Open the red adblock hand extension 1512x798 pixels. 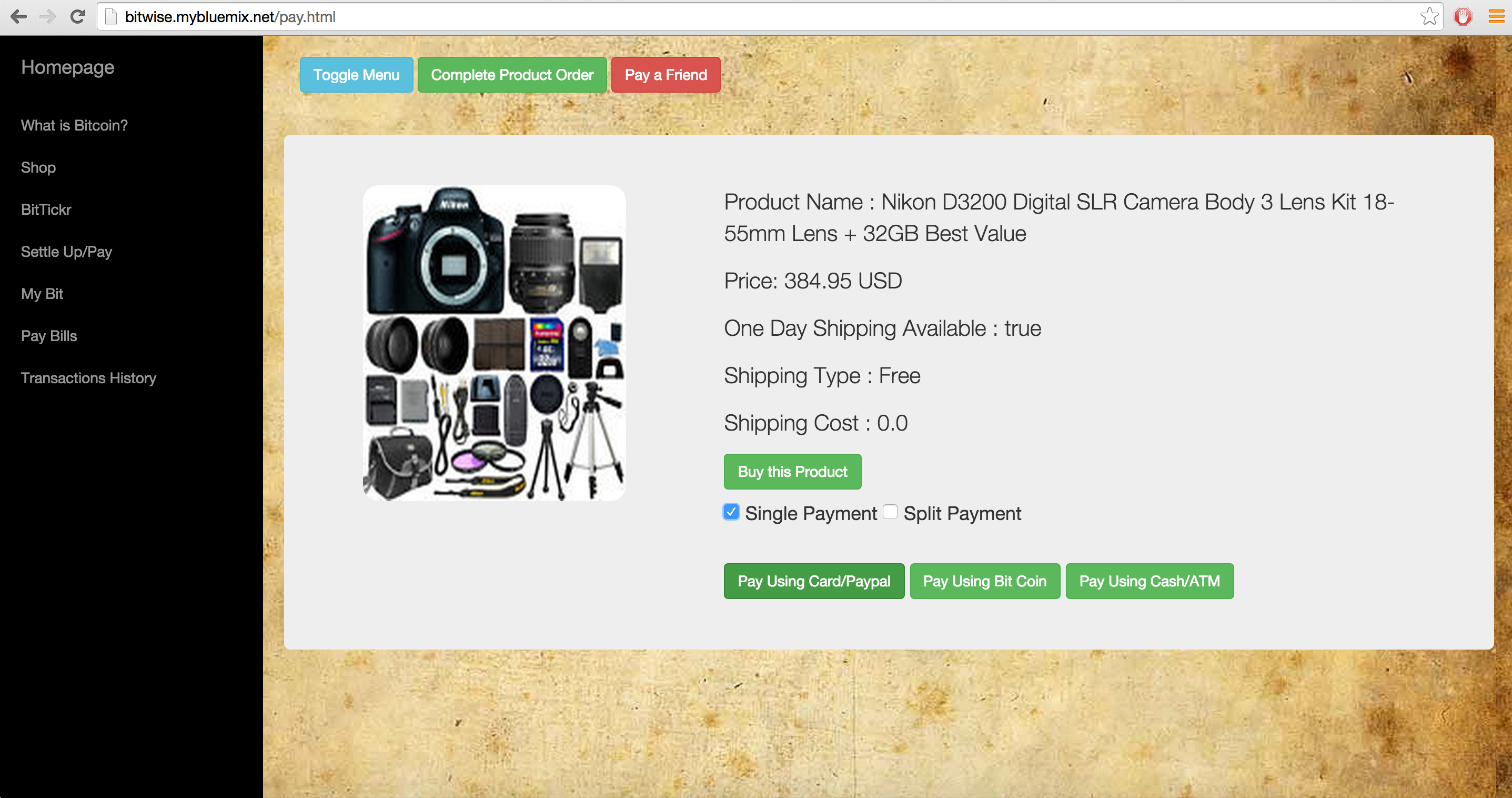coord(1462,16)
